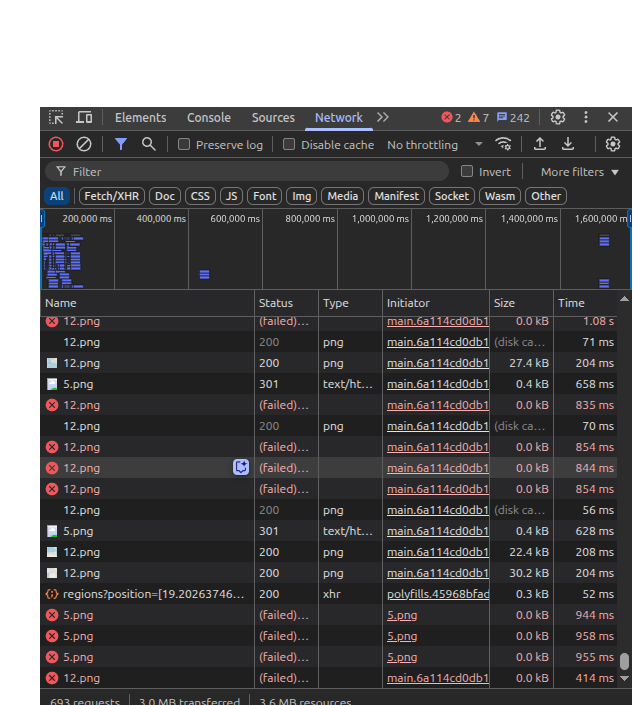Expand the More filters menu
This screenshot has width=633, height=705.
pos(580,172)
